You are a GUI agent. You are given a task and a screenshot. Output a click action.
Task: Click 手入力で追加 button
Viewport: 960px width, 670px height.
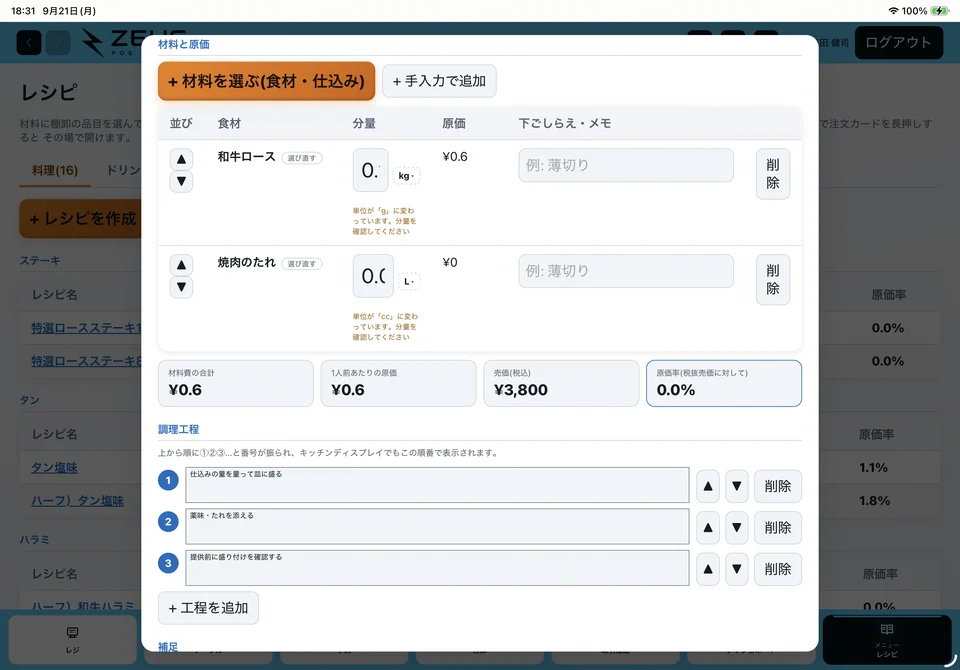point(439,81)
